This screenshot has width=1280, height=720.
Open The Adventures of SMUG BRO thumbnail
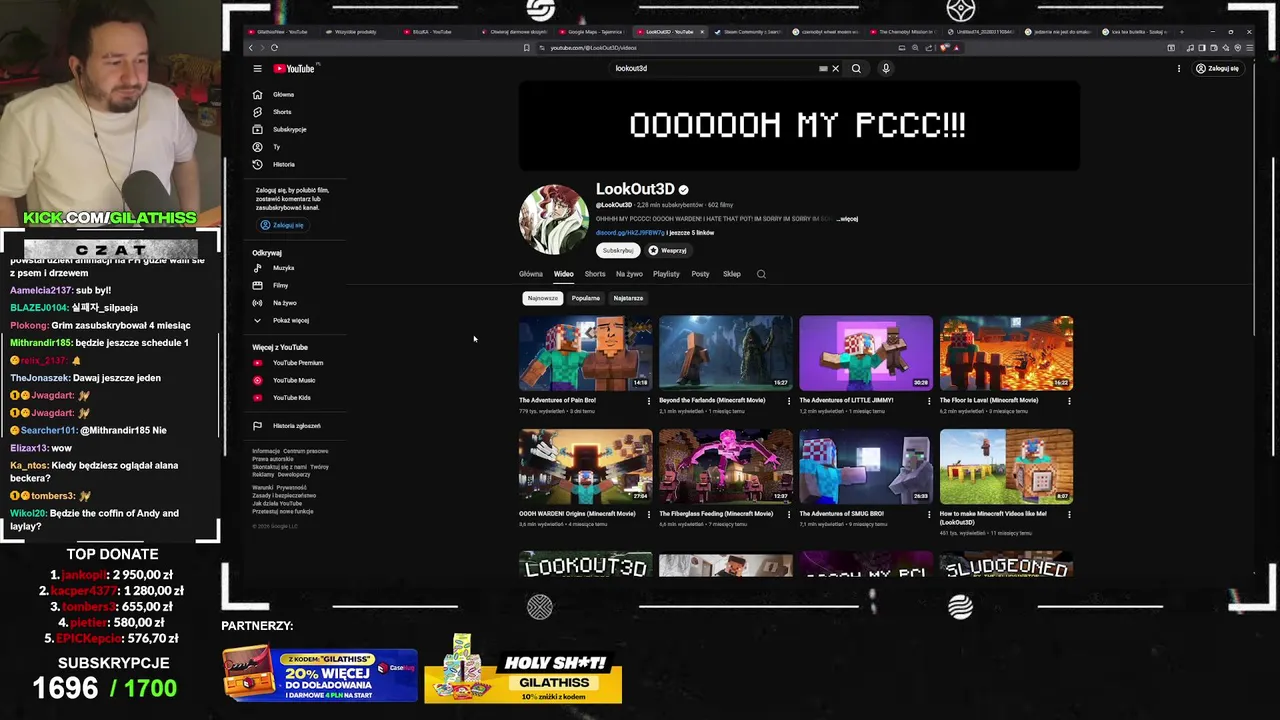point(866,466)
